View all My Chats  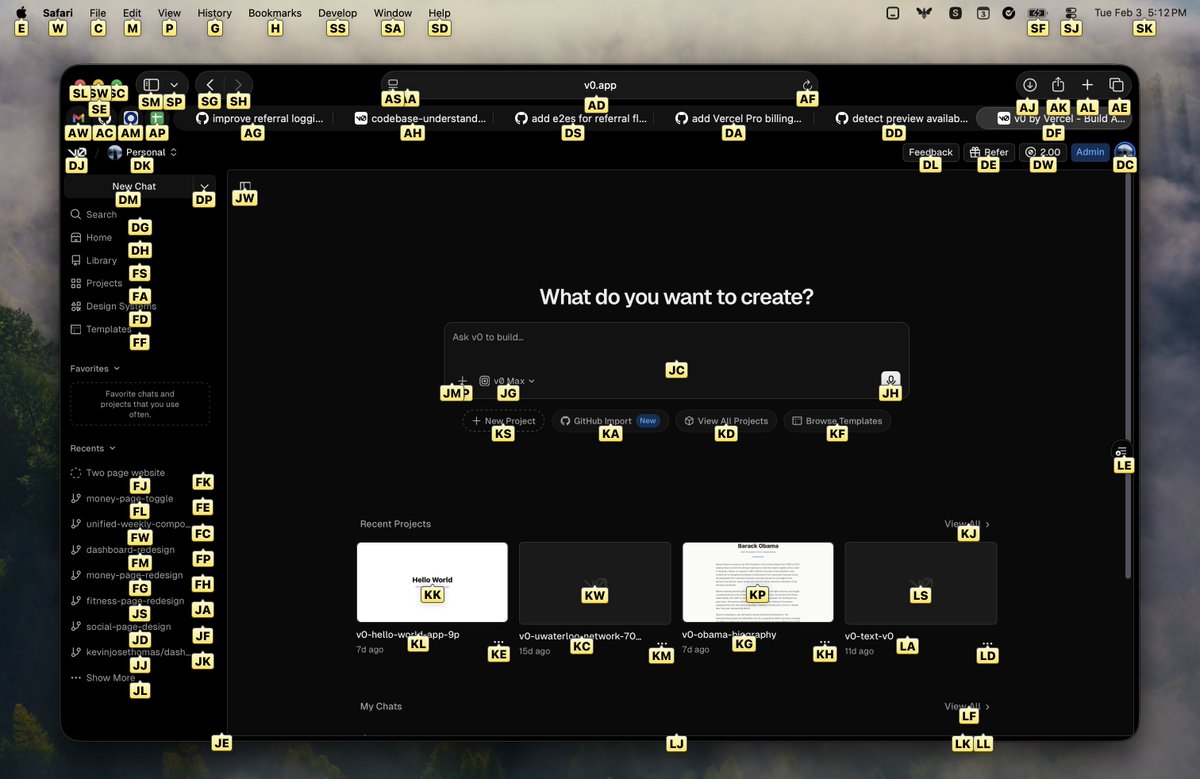[x=967, y=706]
